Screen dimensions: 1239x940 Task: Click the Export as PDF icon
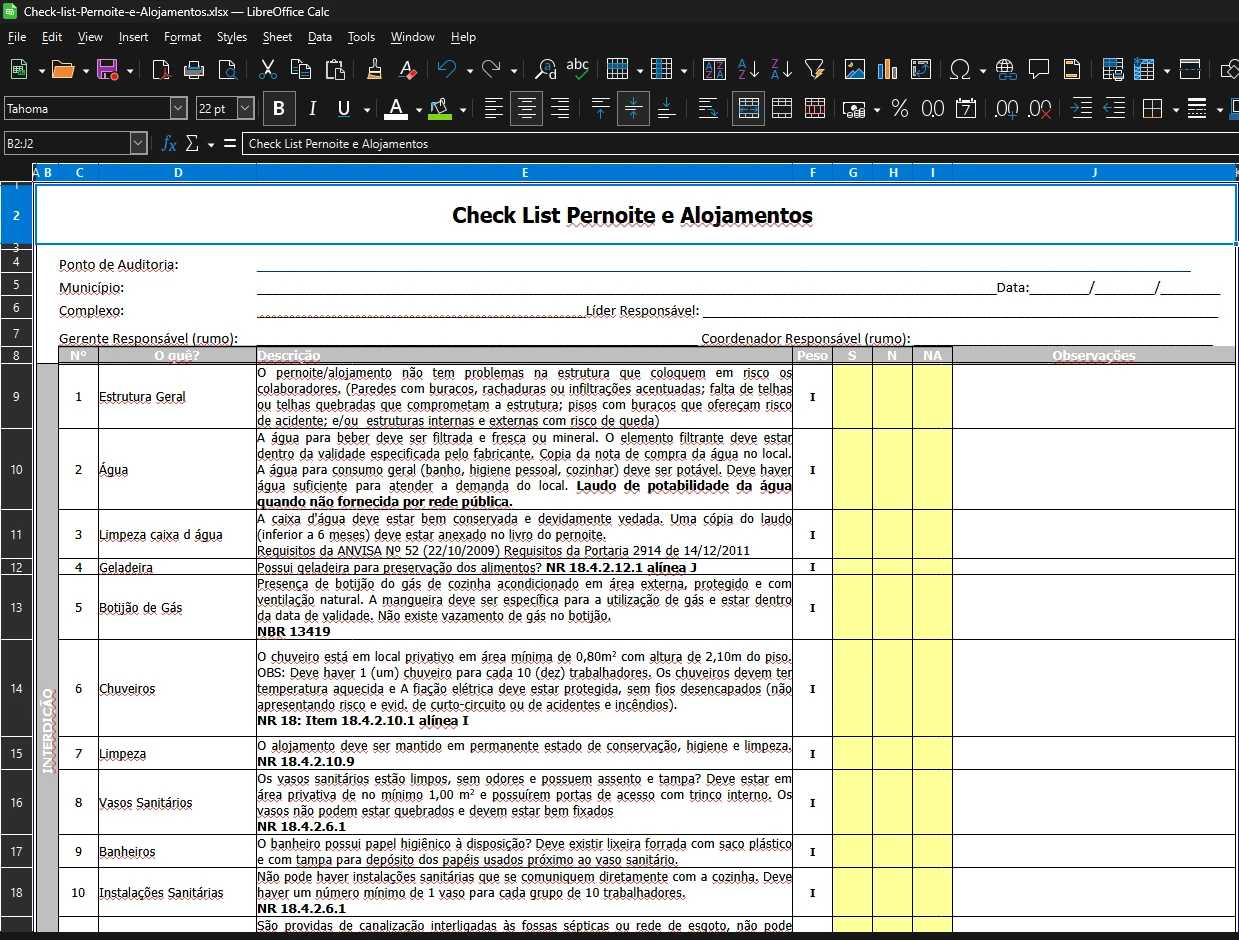pyautogui.click(x=161, y=69)
